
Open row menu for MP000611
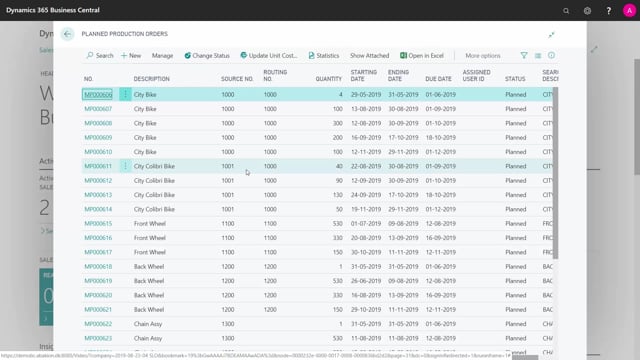pos(125,166)
